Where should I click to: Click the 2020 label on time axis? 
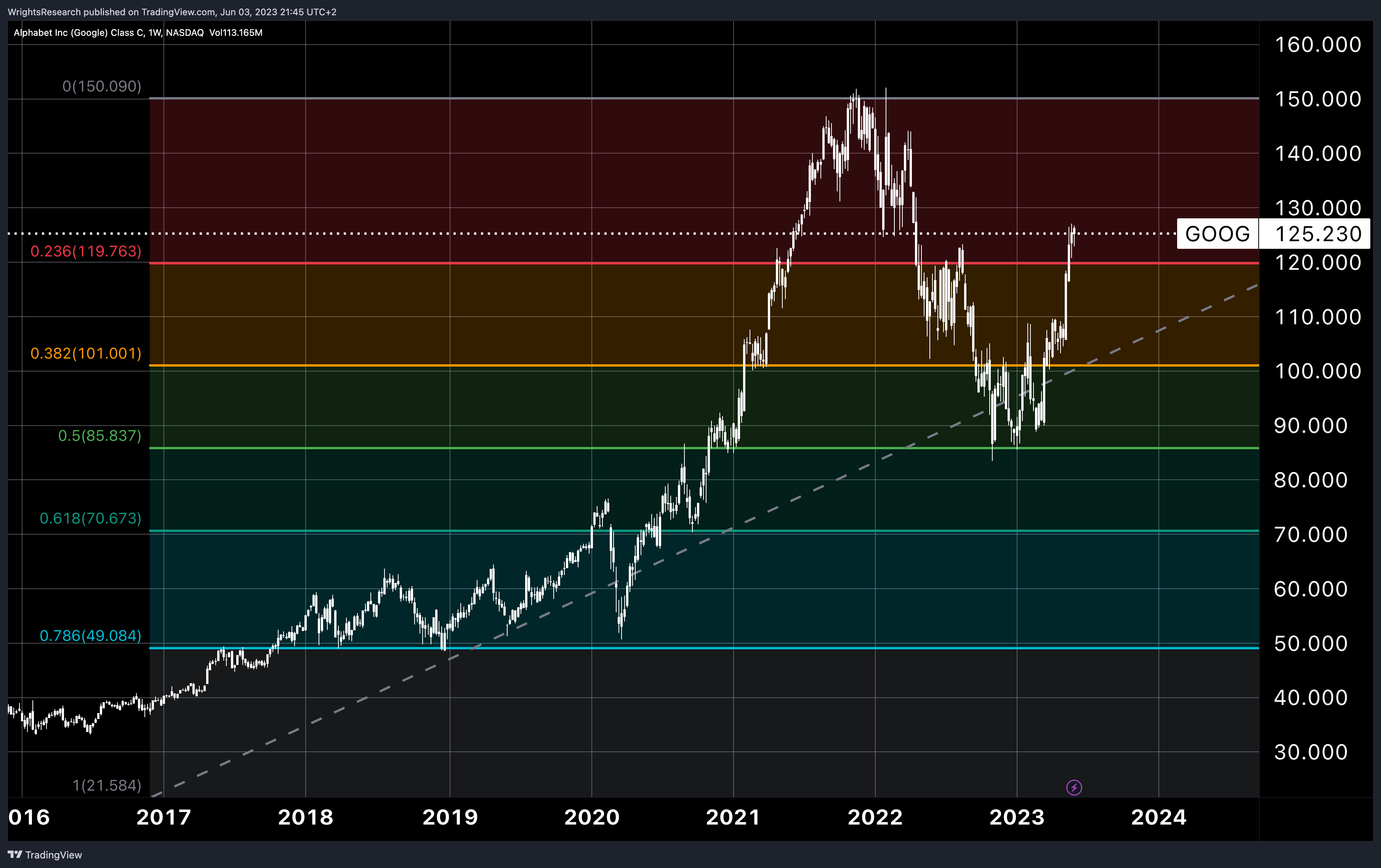592,817
